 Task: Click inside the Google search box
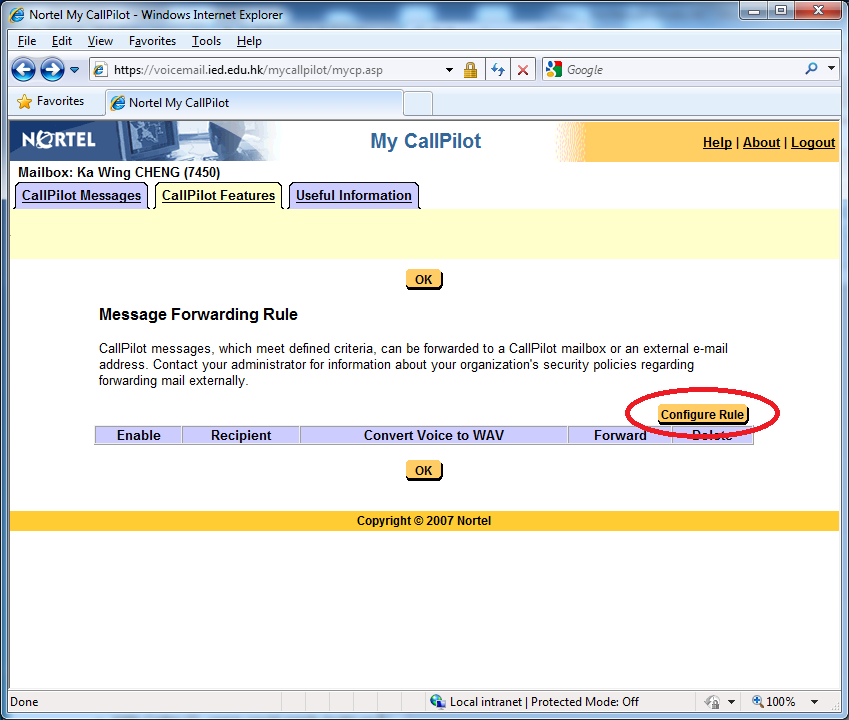pos(682,70)
